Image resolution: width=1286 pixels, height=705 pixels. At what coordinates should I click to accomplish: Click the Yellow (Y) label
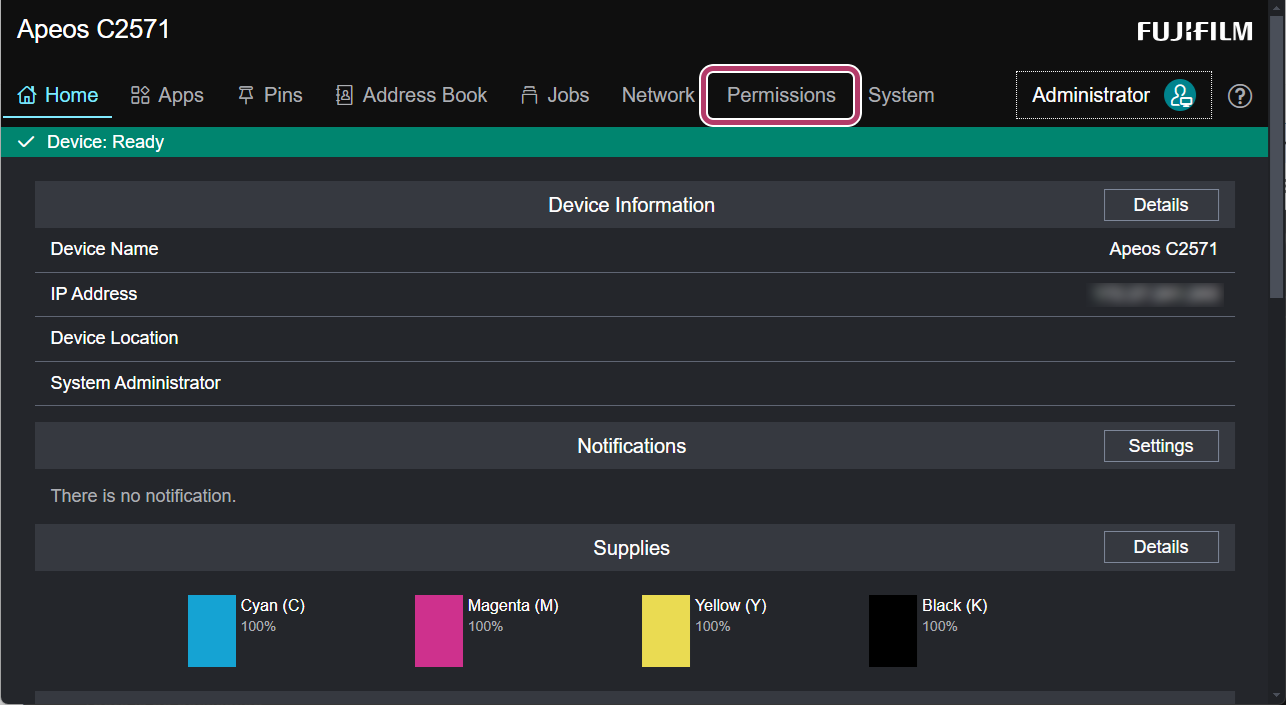point(731,606)
